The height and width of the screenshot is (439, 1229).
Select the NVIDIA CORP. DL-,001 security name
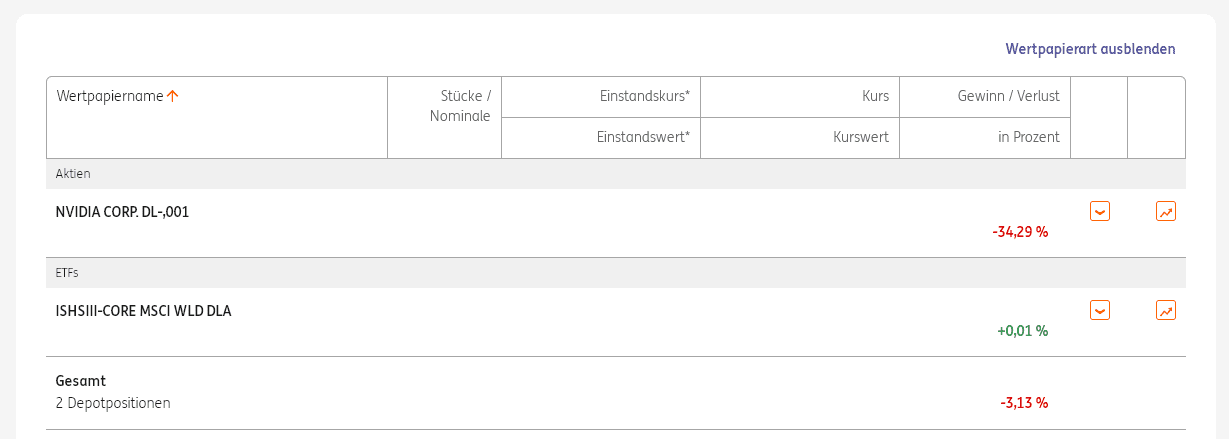click(x=122, y=212)
